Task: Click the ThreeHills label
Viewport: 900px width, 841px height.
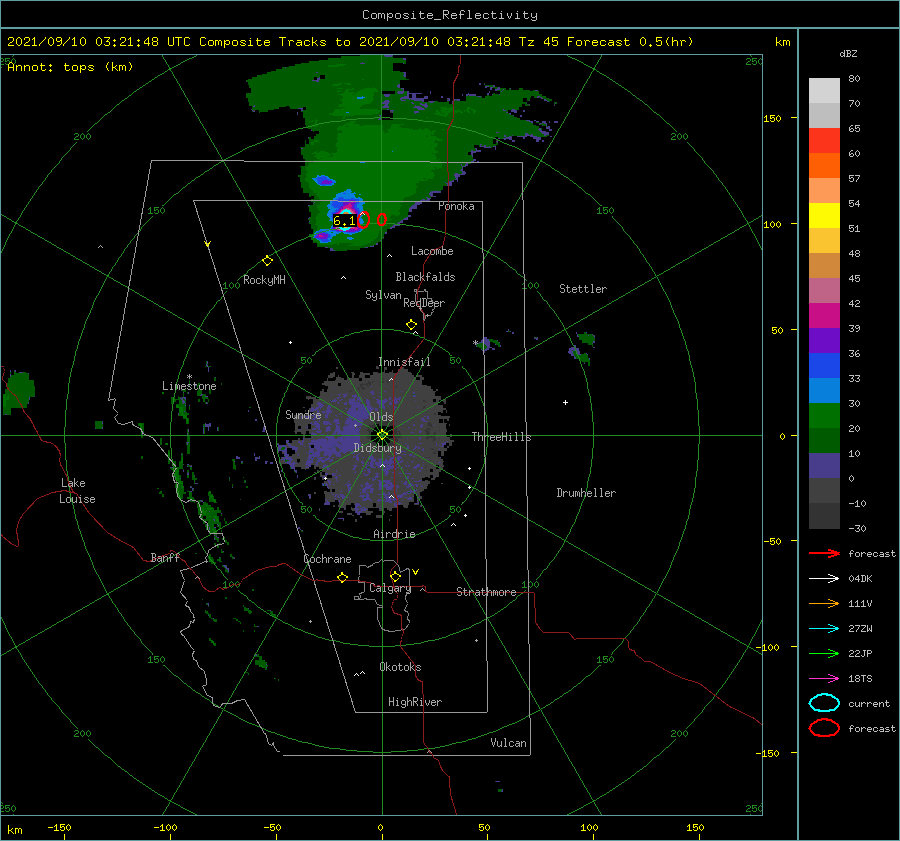Action: coord(502,437)
